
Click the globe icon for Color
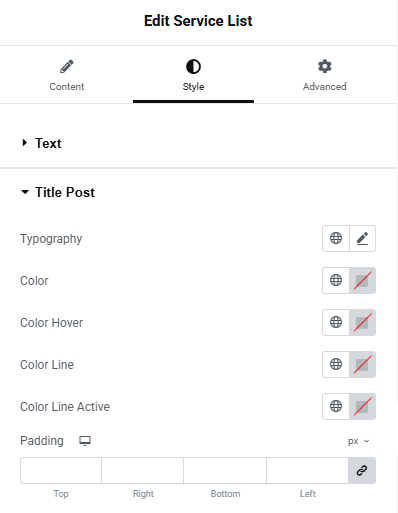point(336,280)
